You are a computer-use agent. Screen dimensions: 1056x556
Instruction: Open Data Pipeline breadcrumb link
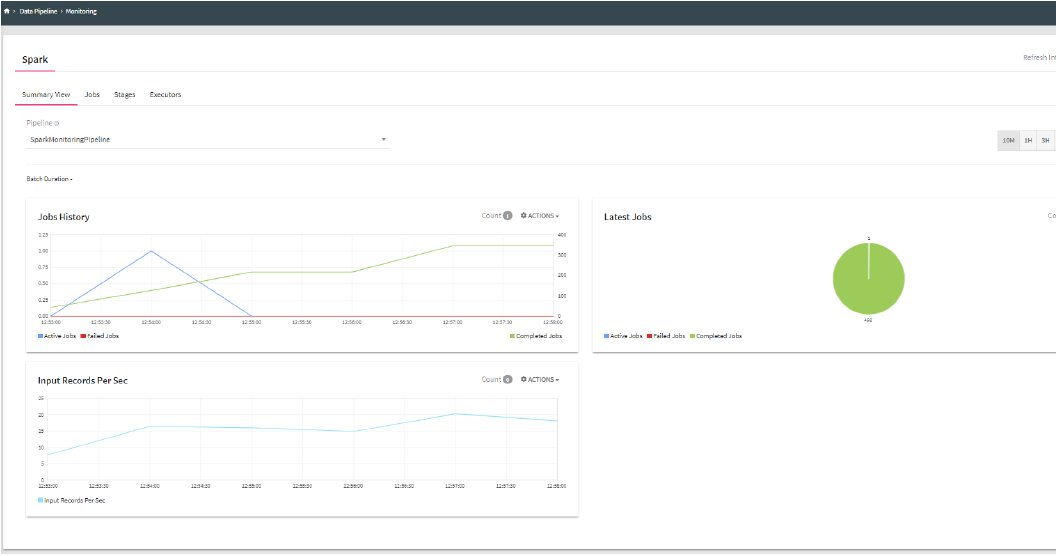click(x=38, y=11)
